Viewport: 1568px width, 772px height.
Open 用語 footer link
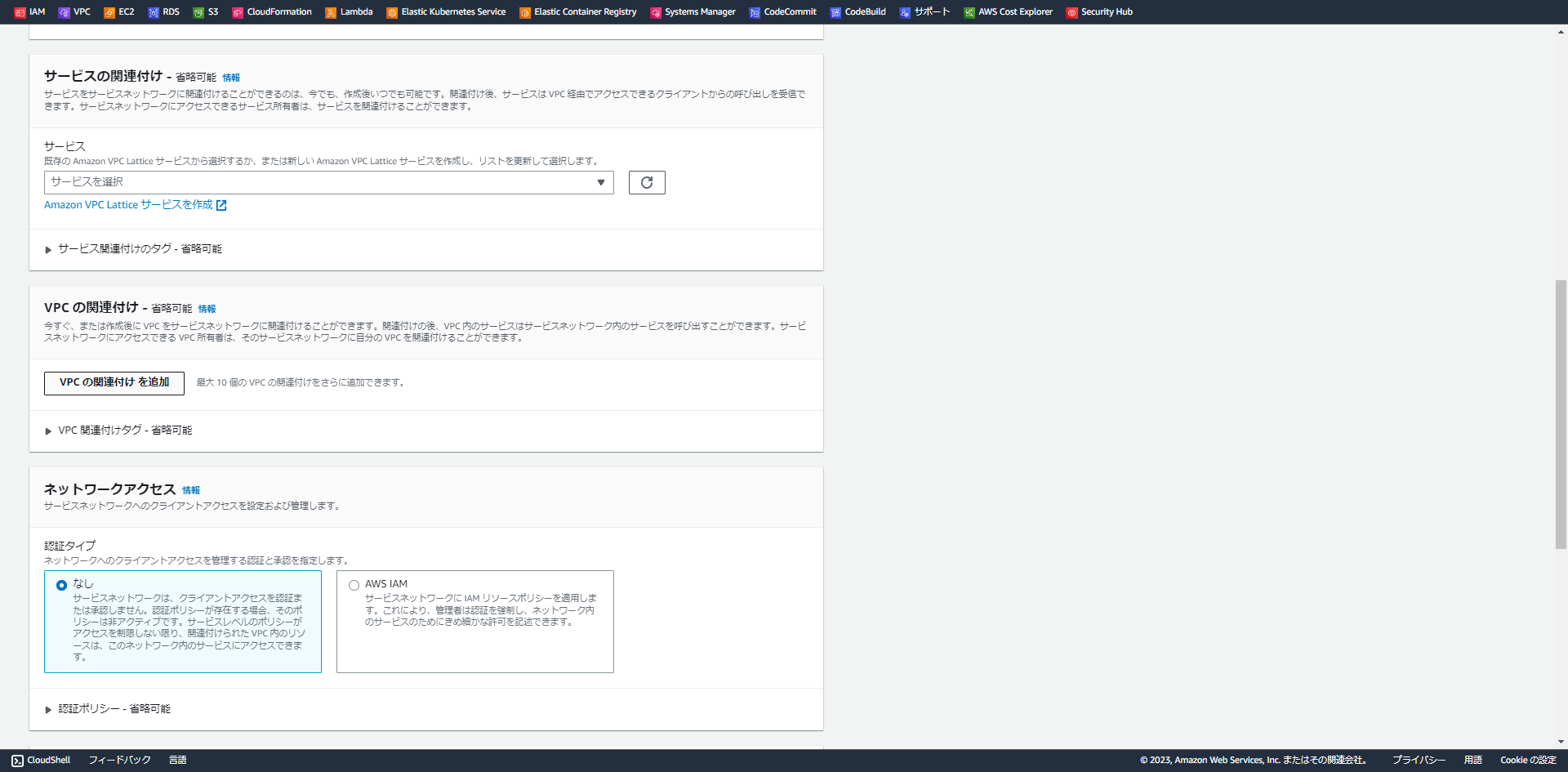point(1473,761)
